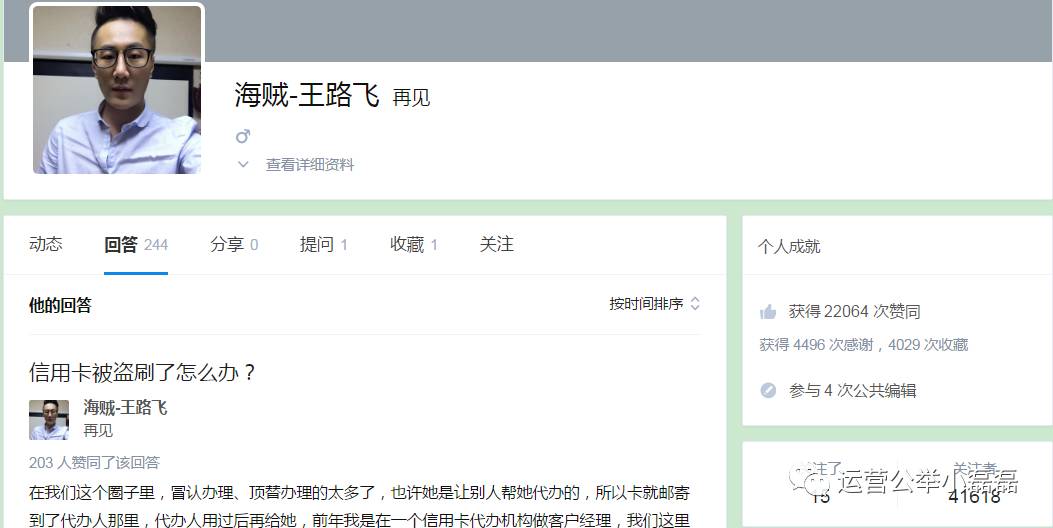
Task: Switch to the 分享 tab
Action: [234, 245]
